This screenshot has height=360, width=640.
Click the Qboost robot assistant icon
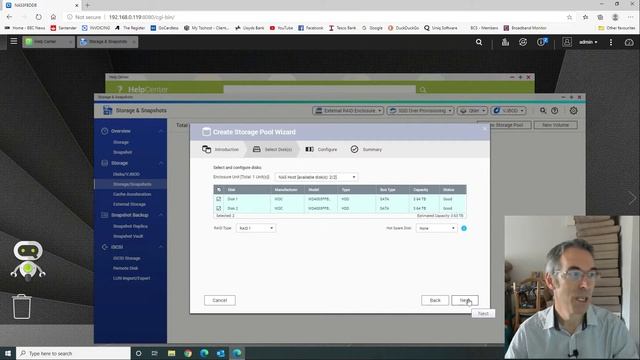click(x=28, y=260)
